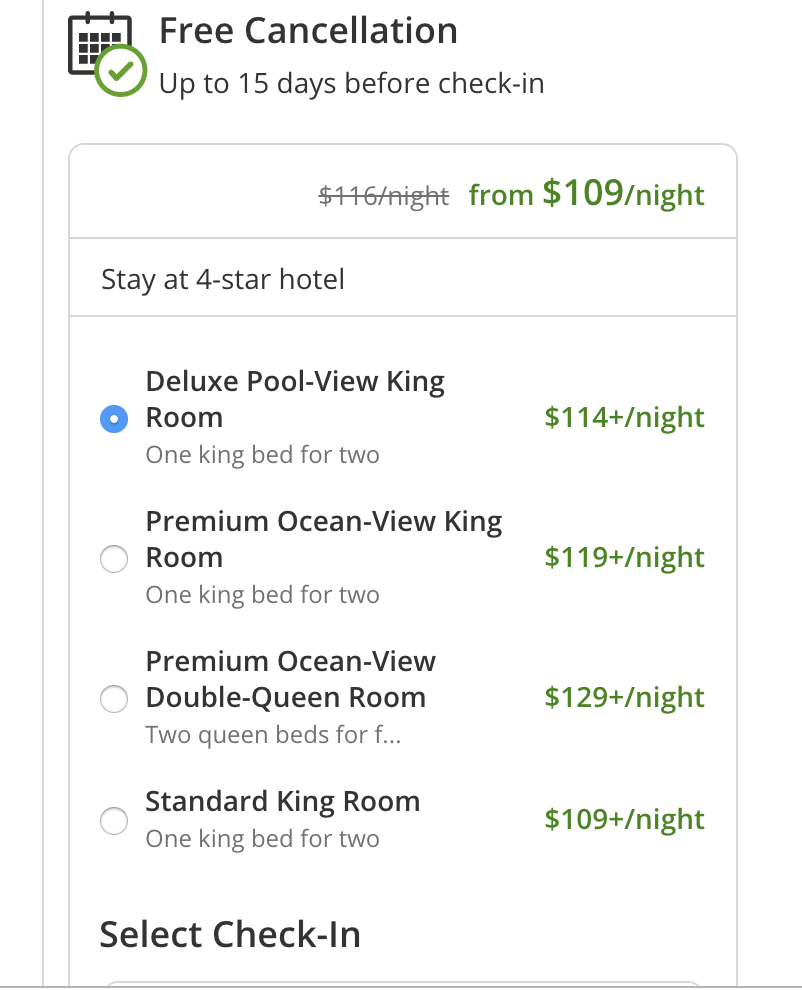Click the Up to 15 days before check-in text
Viewport: 802px width, 990px height.
click(x=352, y=85)
